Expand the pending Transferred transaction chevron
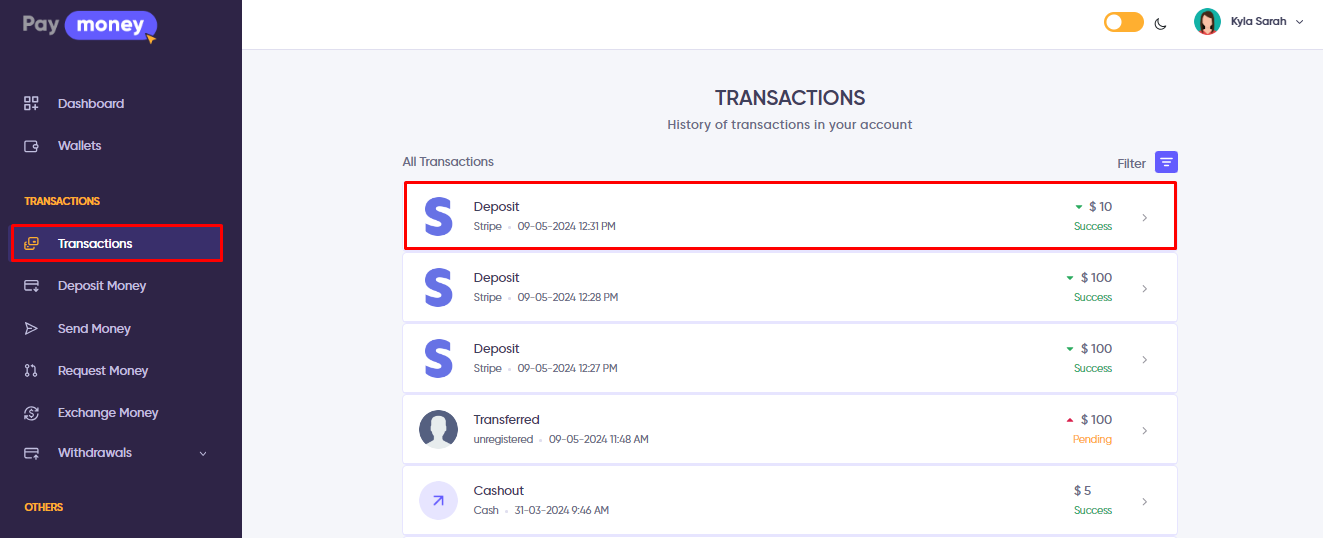 point(1144,431)
